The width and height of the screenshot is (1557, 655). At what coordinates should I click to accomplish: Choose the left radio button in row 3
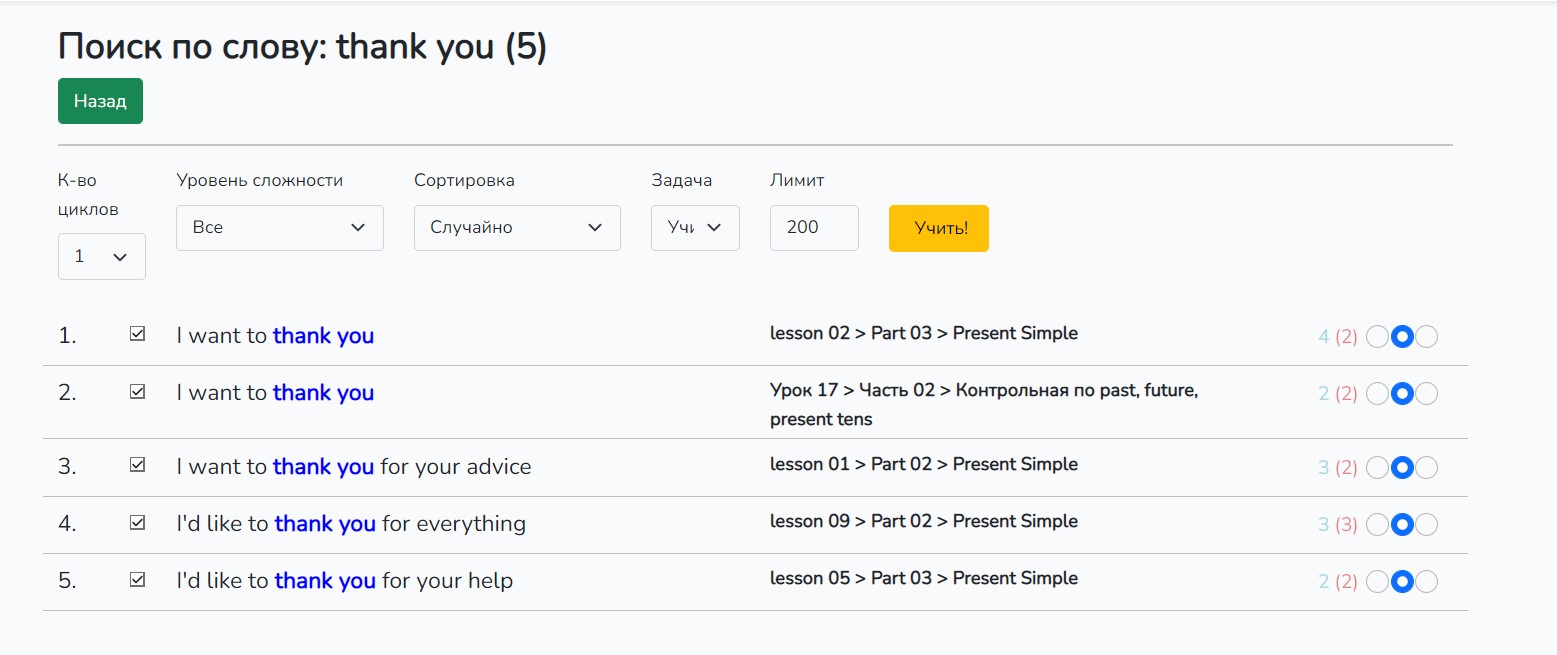[x=1377, y=467]
